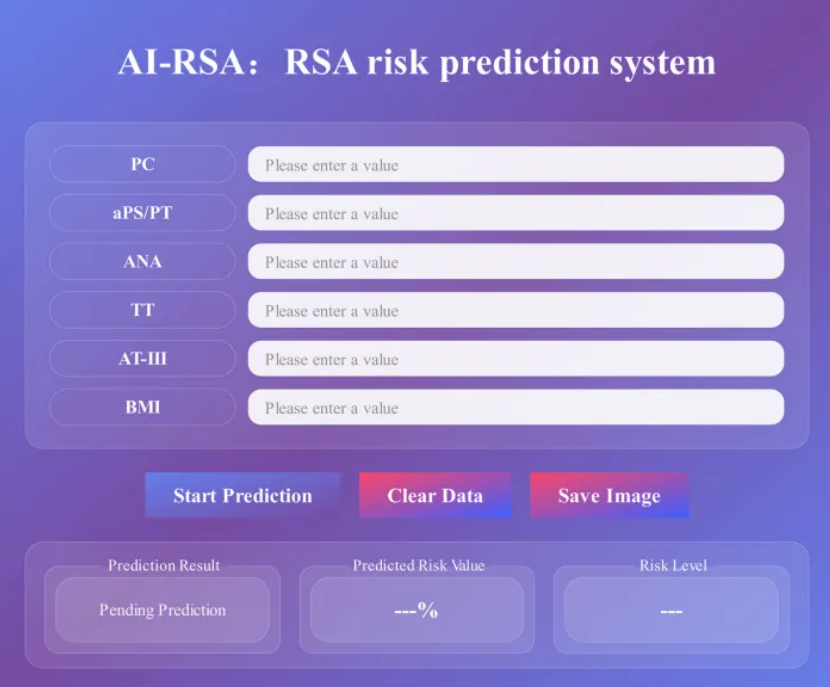Screen dimensions: 830x687
Task: Click the Prediction Result heading text
Action: pos(163,566)
